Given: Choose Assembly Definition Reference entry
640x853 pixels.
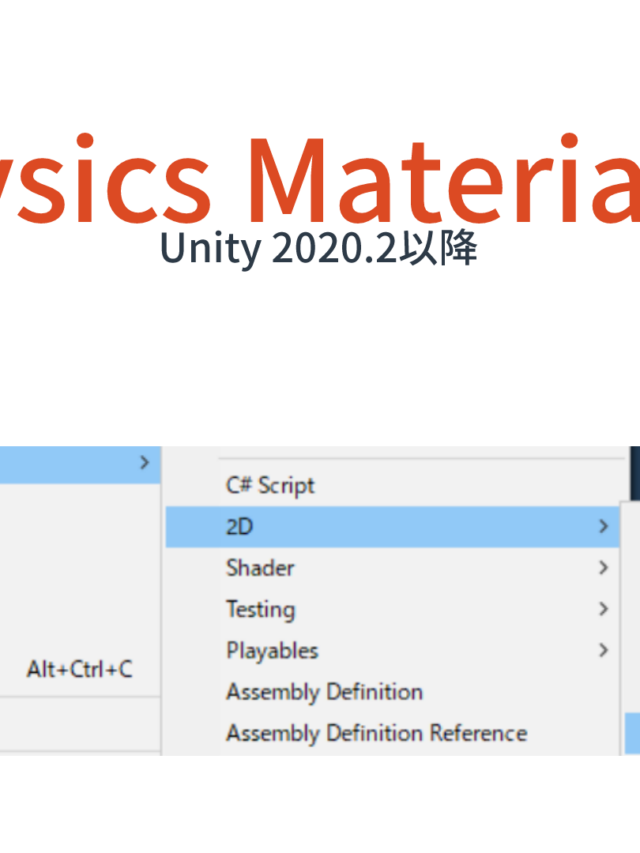Looking at the screenshot, I should [x=392, y=733].
